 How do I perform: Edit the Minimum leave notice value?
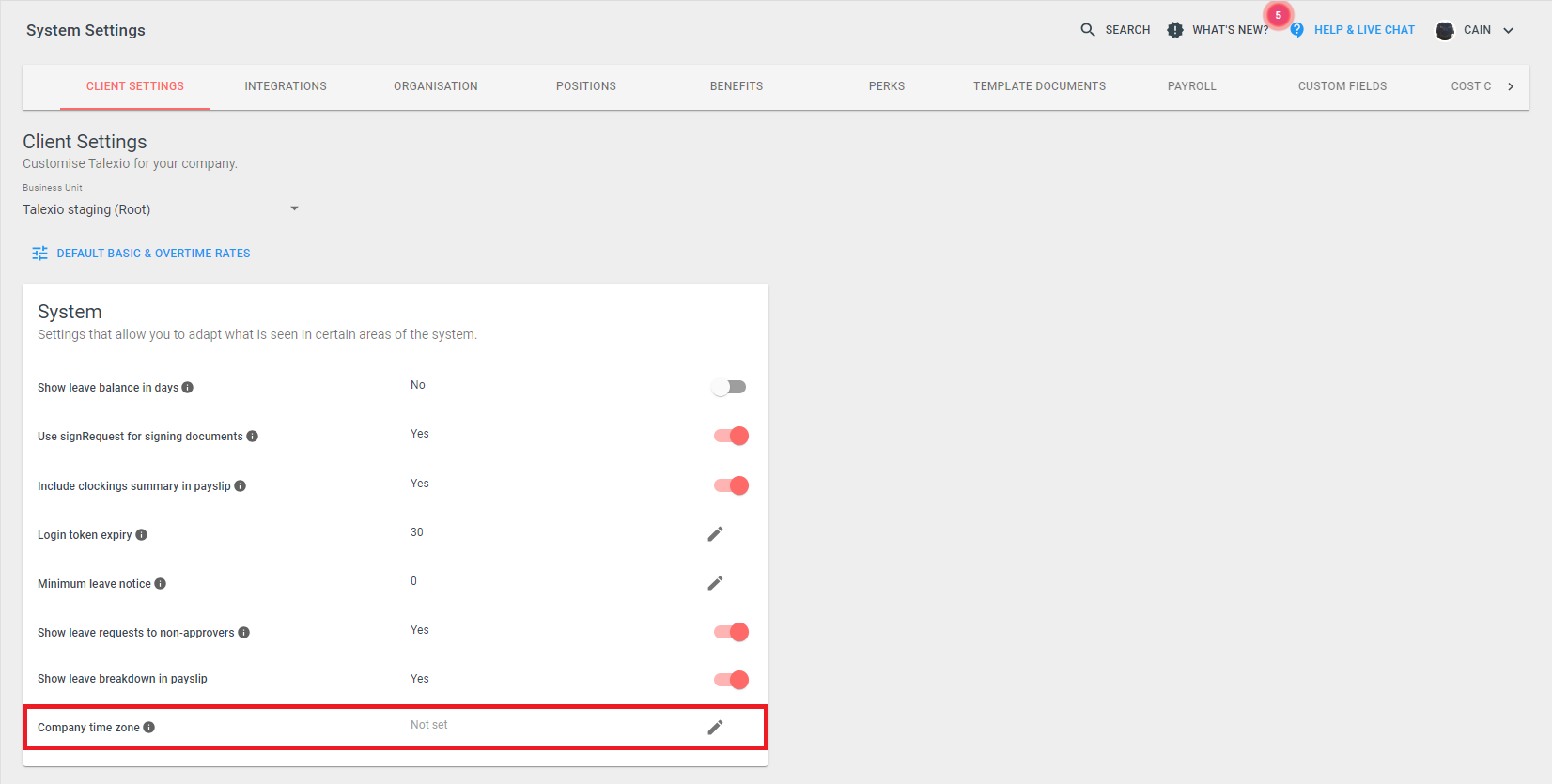click(x=715, y=583)
